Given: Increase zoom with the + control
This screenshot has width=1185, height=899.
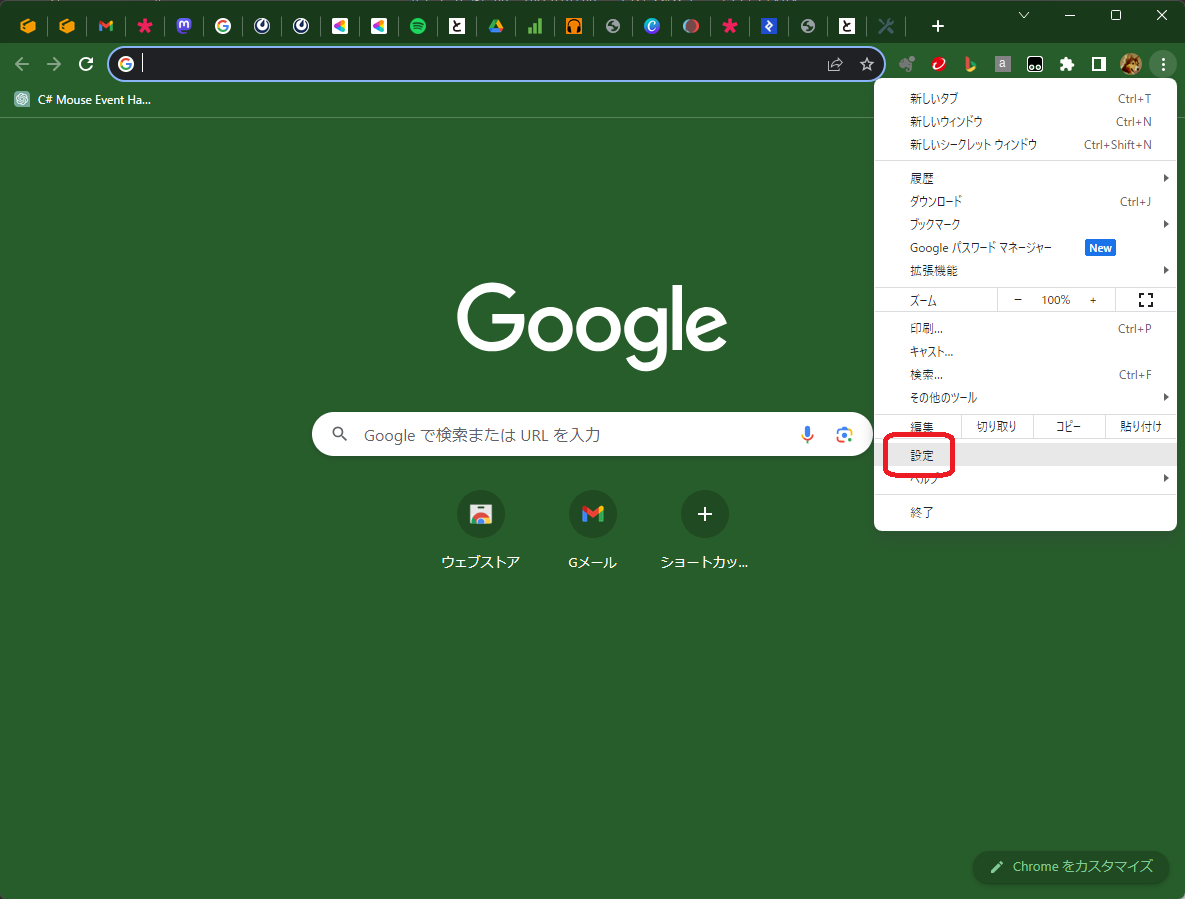Looking at the screenshot, I should (x=1092, y=299).
